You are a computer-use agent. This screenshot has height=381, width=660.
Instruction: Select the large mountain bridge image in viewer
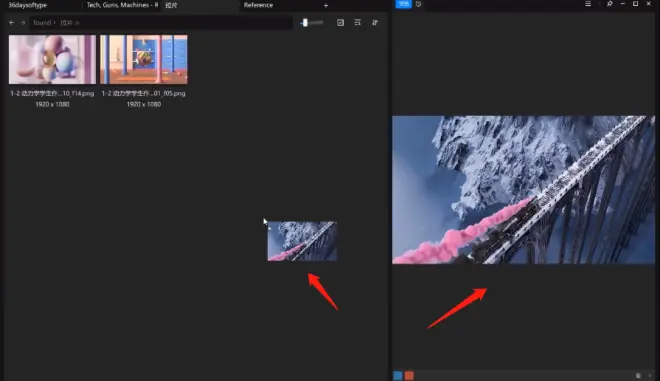point(524,190)
